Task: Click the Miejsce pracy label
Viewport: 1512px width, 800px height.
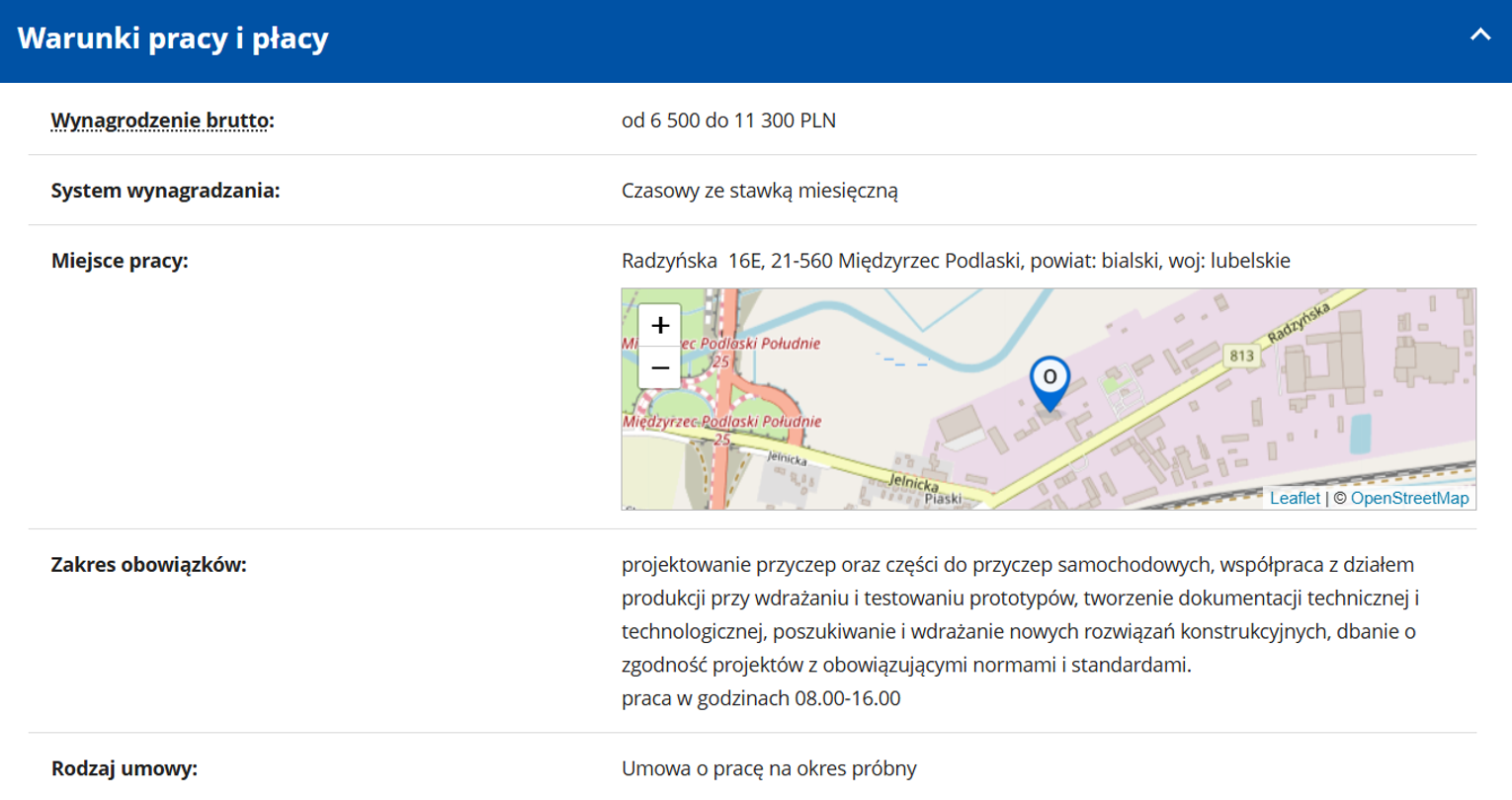Action: [120, 261]
